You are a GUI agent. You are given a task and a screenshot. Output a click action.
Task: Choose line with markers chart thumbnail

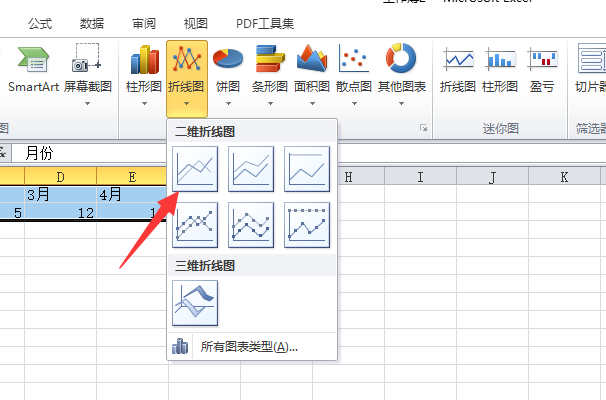click(x=195, y=225)
